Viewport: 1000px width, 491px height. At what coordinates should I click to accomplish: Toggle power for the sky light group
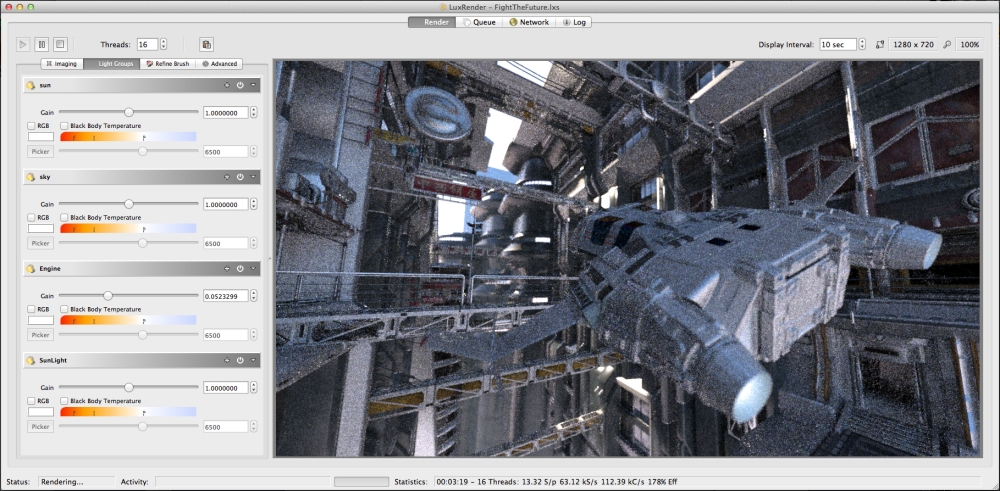(240, 177)
